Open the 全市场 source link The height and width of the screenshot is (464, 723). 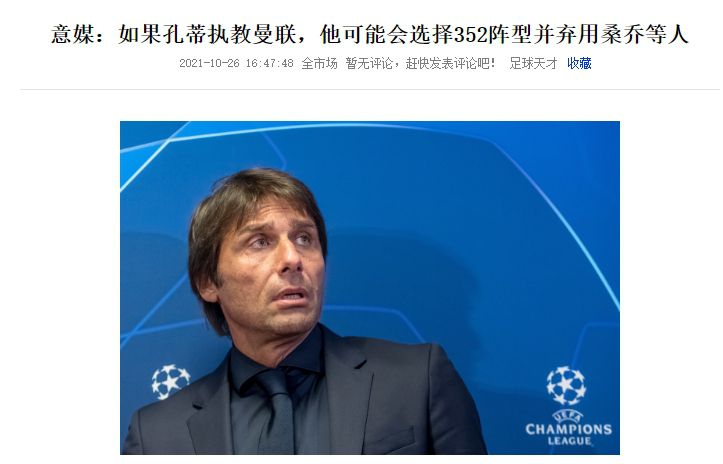click(319, 63)
